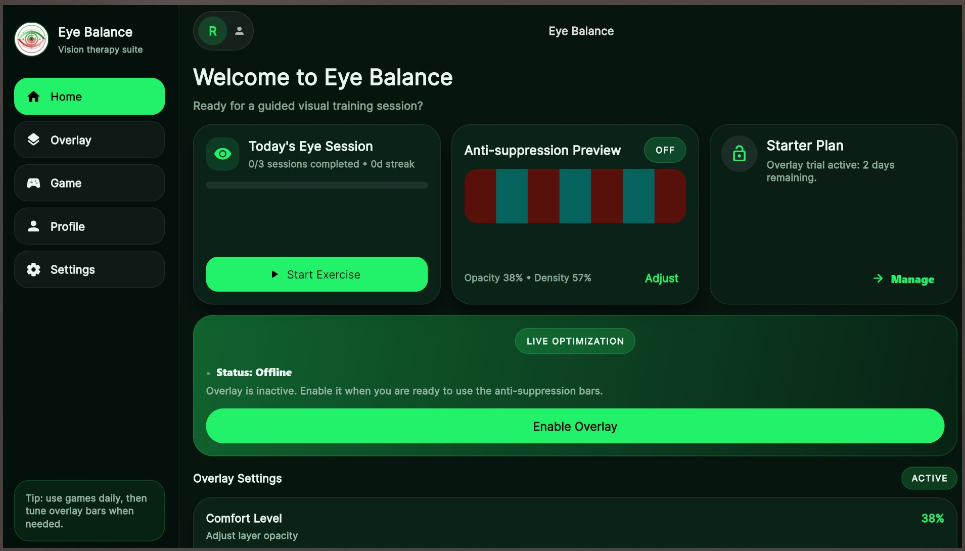Image resolution: width=965 pixels, height=551 pixels.
Task: Click the eye icon on Today's Eye Session
Action: point(222,154)
